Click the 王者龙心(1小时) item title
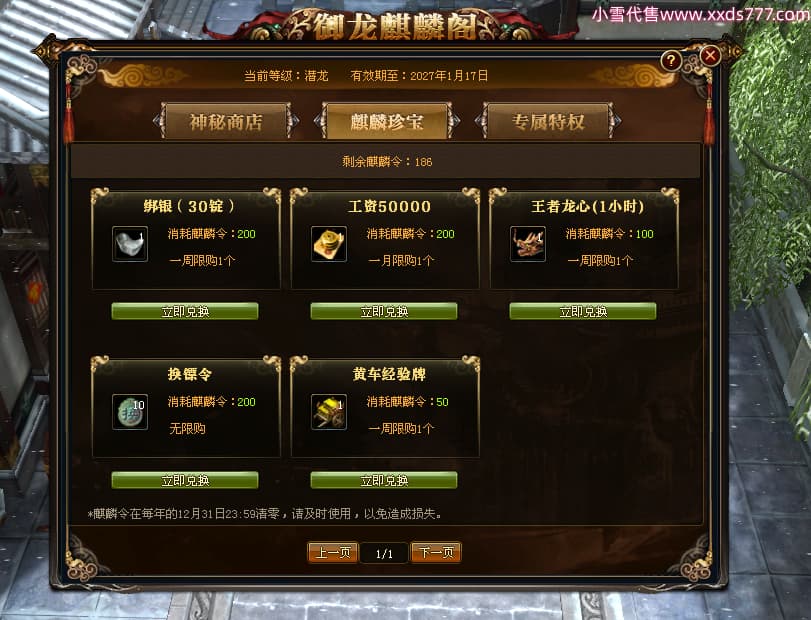This screenshot has height=620, width=811. (588, 207)
